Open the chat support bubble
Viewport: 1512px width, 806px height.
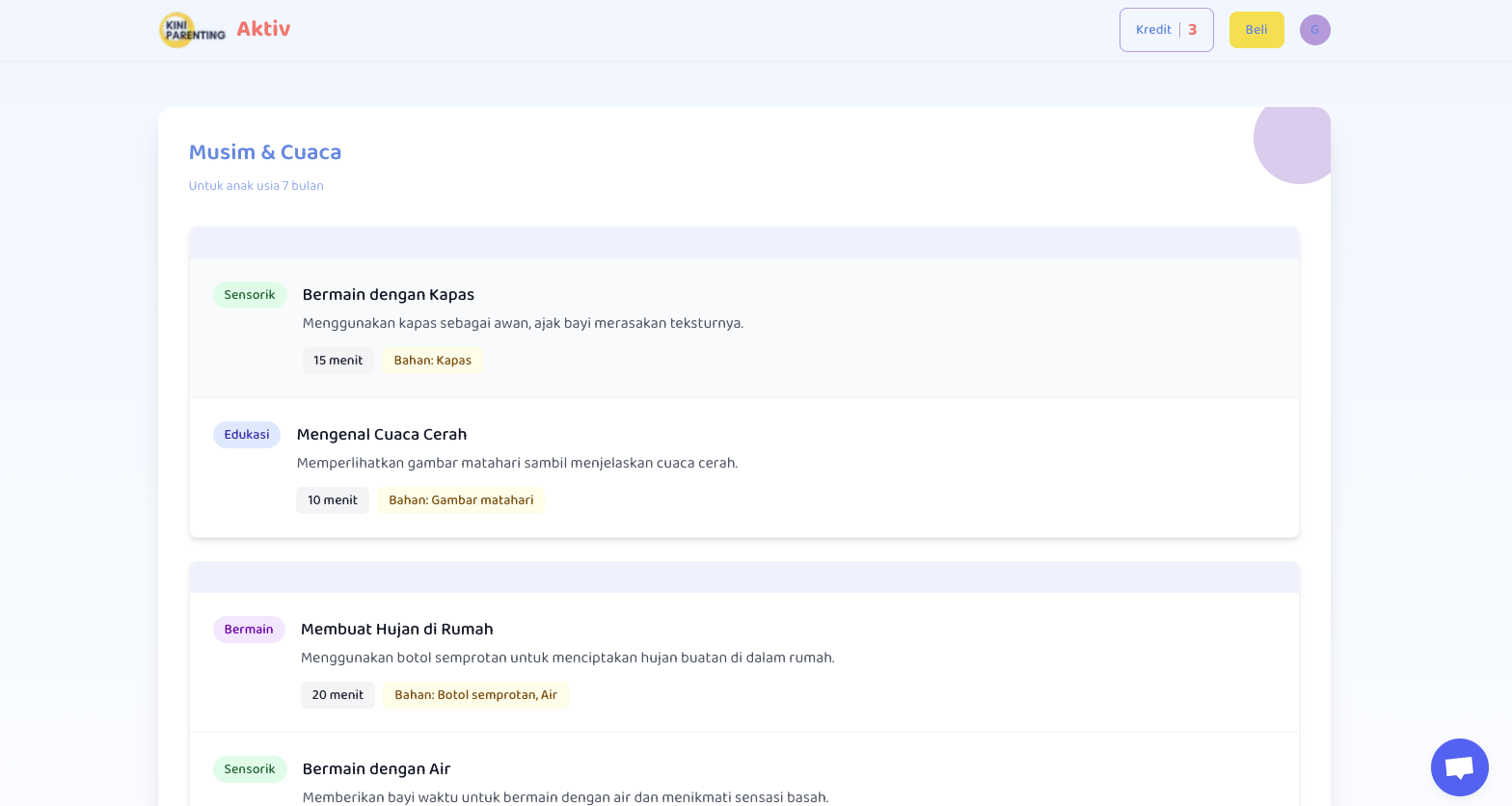1459,767
